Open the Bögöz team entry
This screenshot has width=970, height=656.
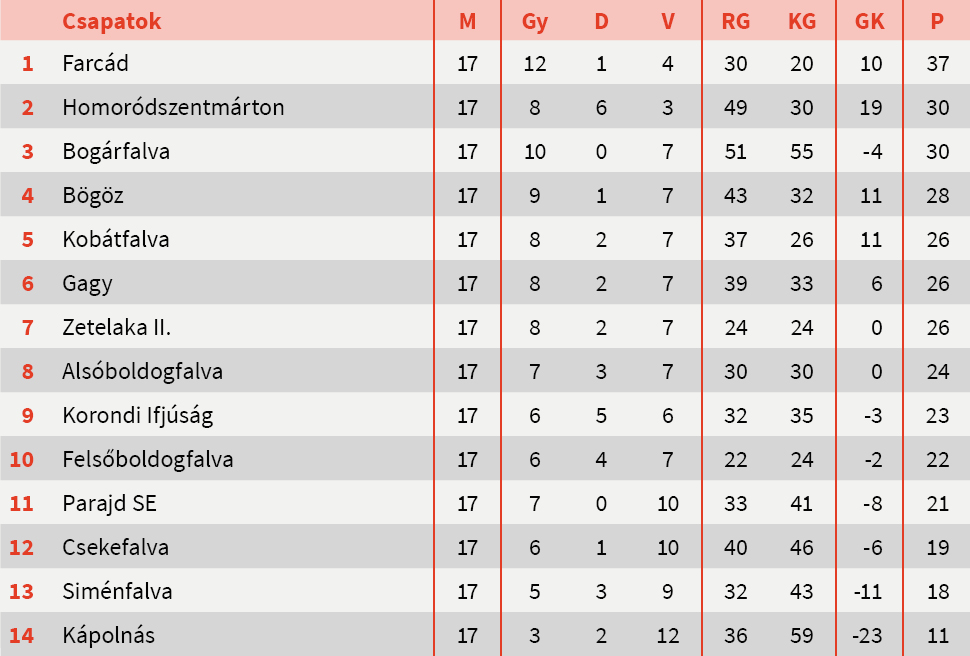pyautogui.click(x=93, y=196)
